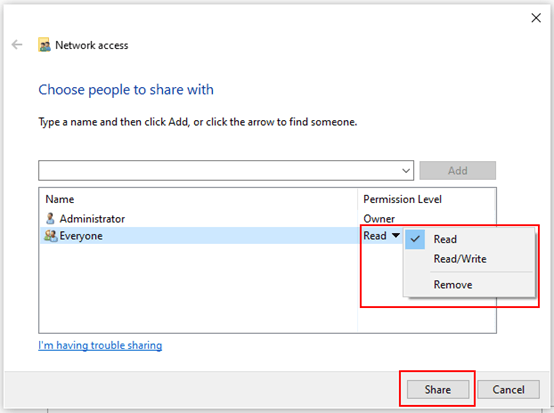Click the Network access folder icon
The image size is (554, 413).
click(44, 45)
